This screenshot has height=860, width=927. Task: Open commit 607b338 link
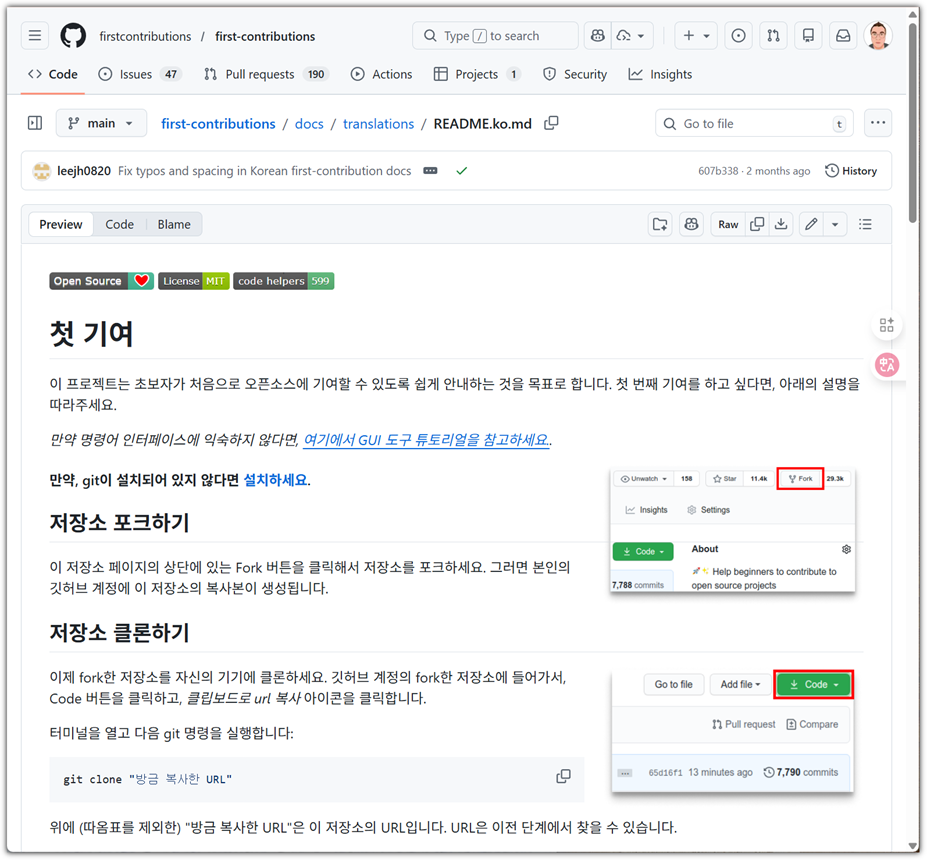tap(718, 171)
